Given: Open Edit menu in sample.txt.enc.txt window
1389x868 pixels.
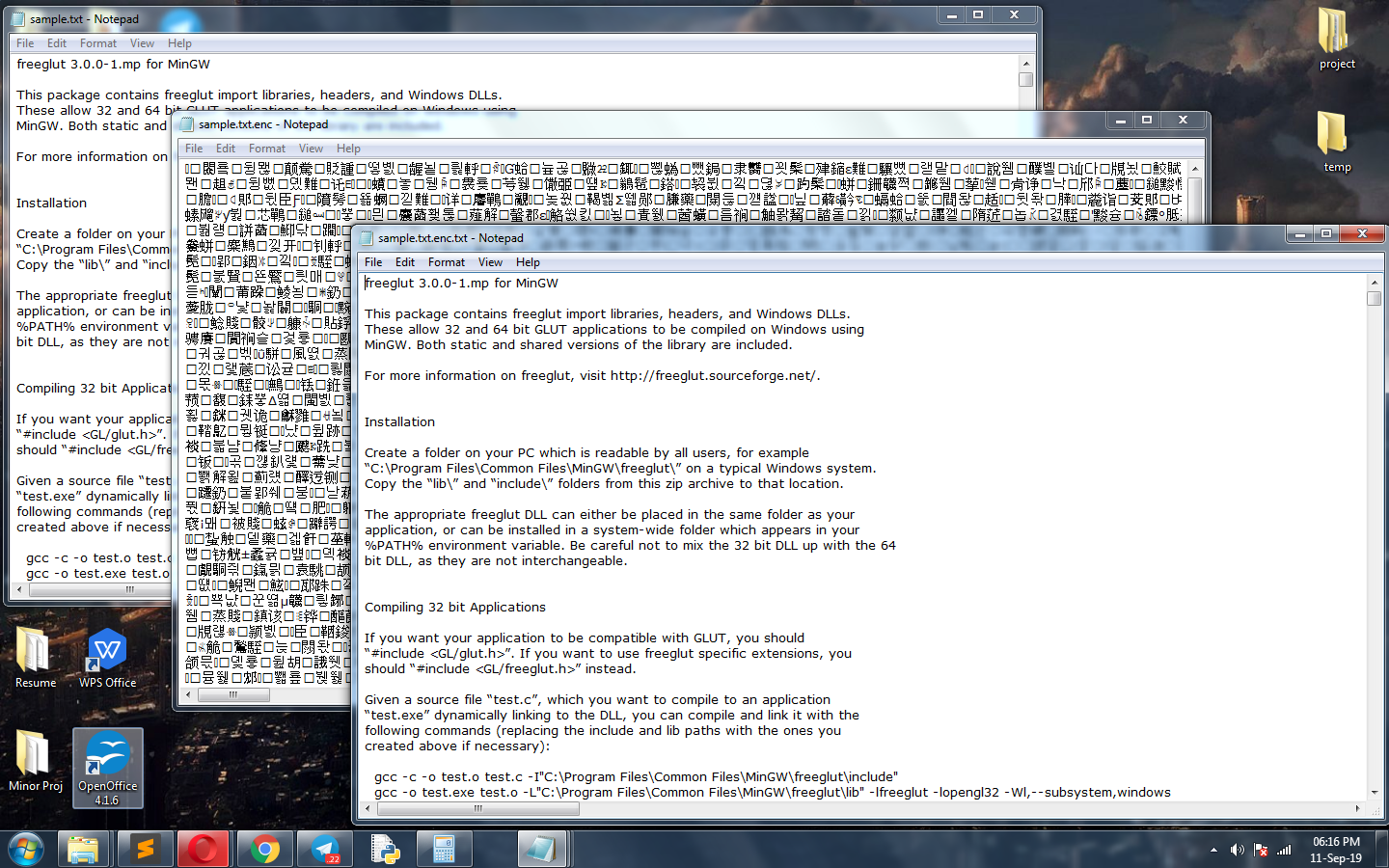Looking at the screenshot, I should point(405,262).
